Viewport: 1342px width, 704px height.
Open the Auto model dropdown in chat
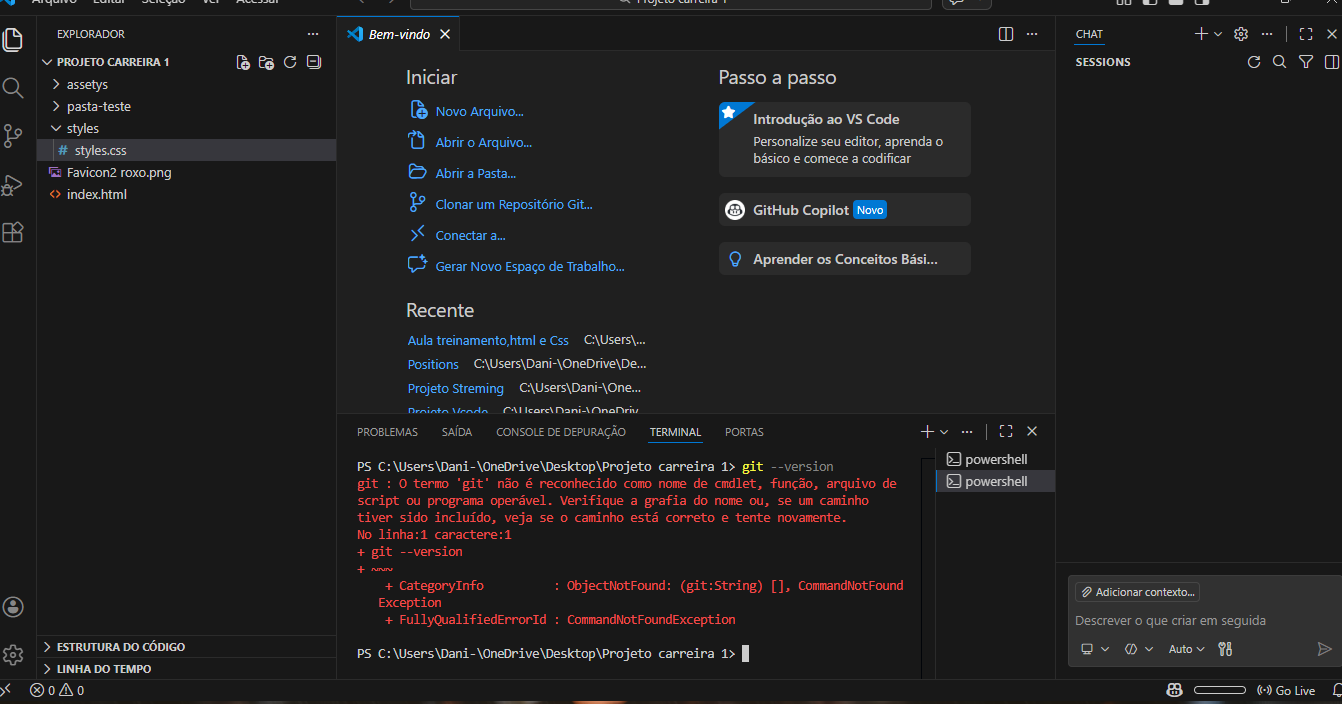[x=1187, y=649]
